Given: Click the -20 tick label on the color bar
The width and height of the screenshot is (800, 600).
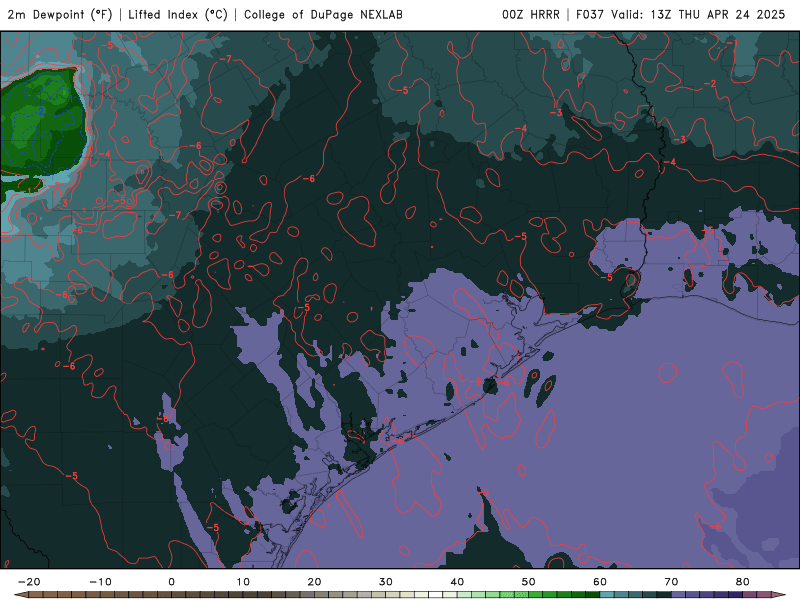Looking at the screenshot, I should click(29, 582).
